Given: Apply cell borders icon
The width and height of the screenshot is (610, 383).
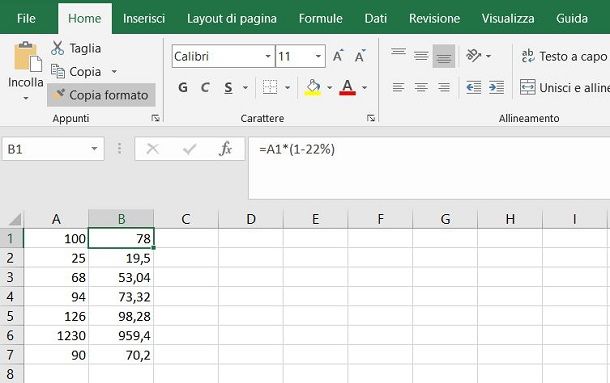Looking at the screenshot, I should pyautogui.click(x=270, y=88).
